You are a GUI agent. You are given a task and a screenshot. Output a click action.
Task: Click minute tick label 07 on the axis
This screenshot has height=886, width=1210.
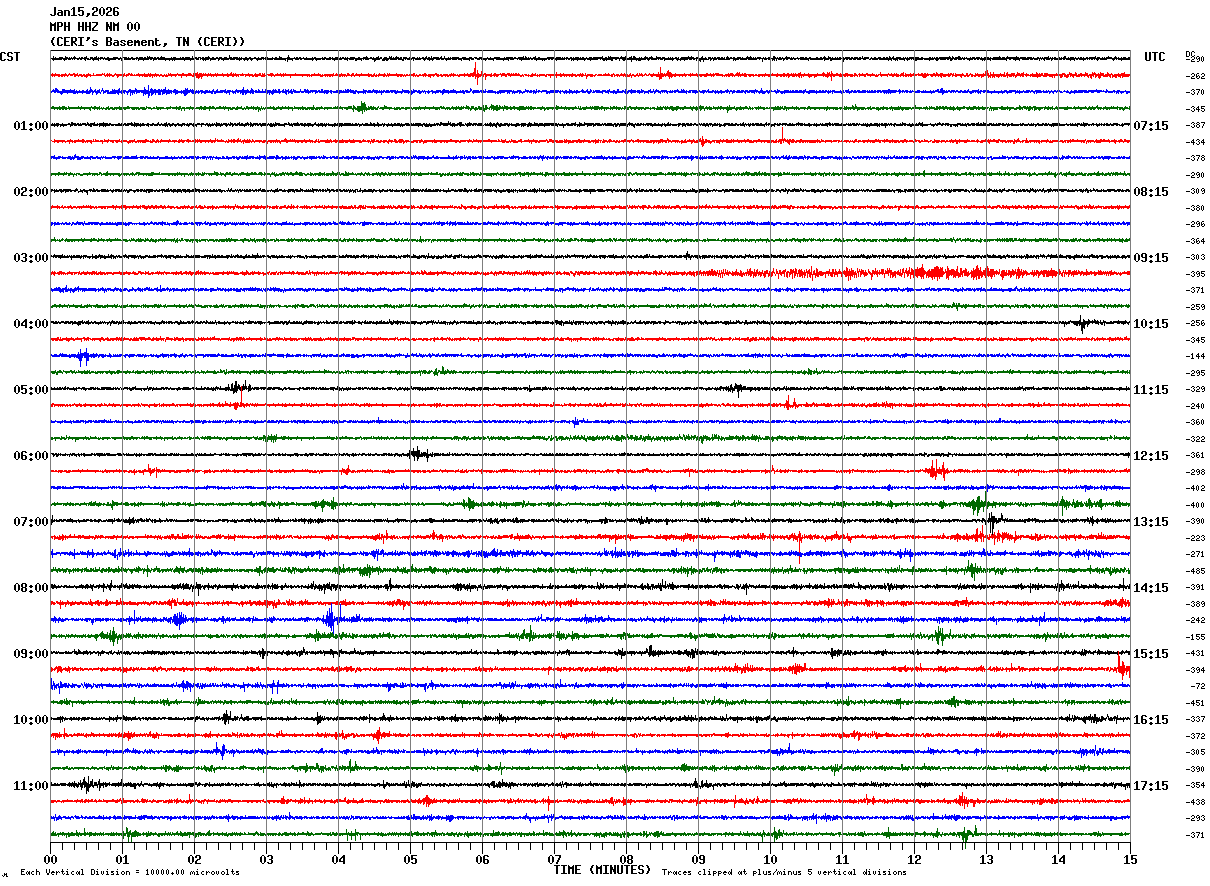554,859
